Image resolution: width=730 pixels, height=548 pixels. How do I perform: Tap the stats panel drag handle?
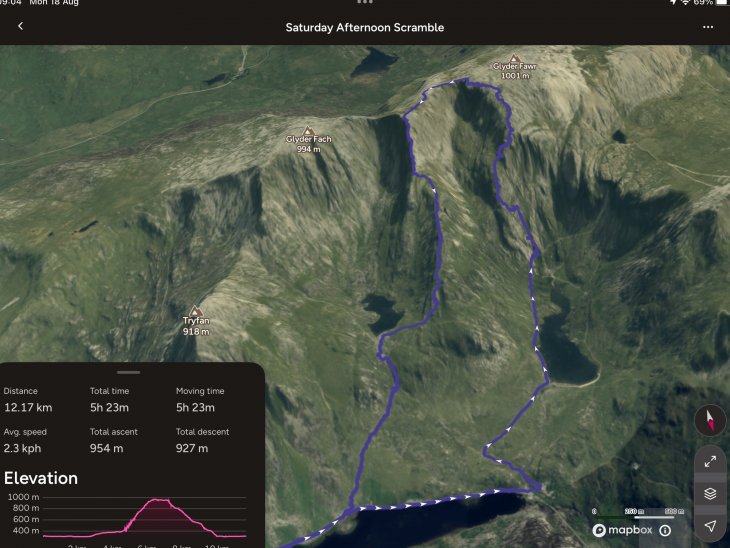point(128,372)
